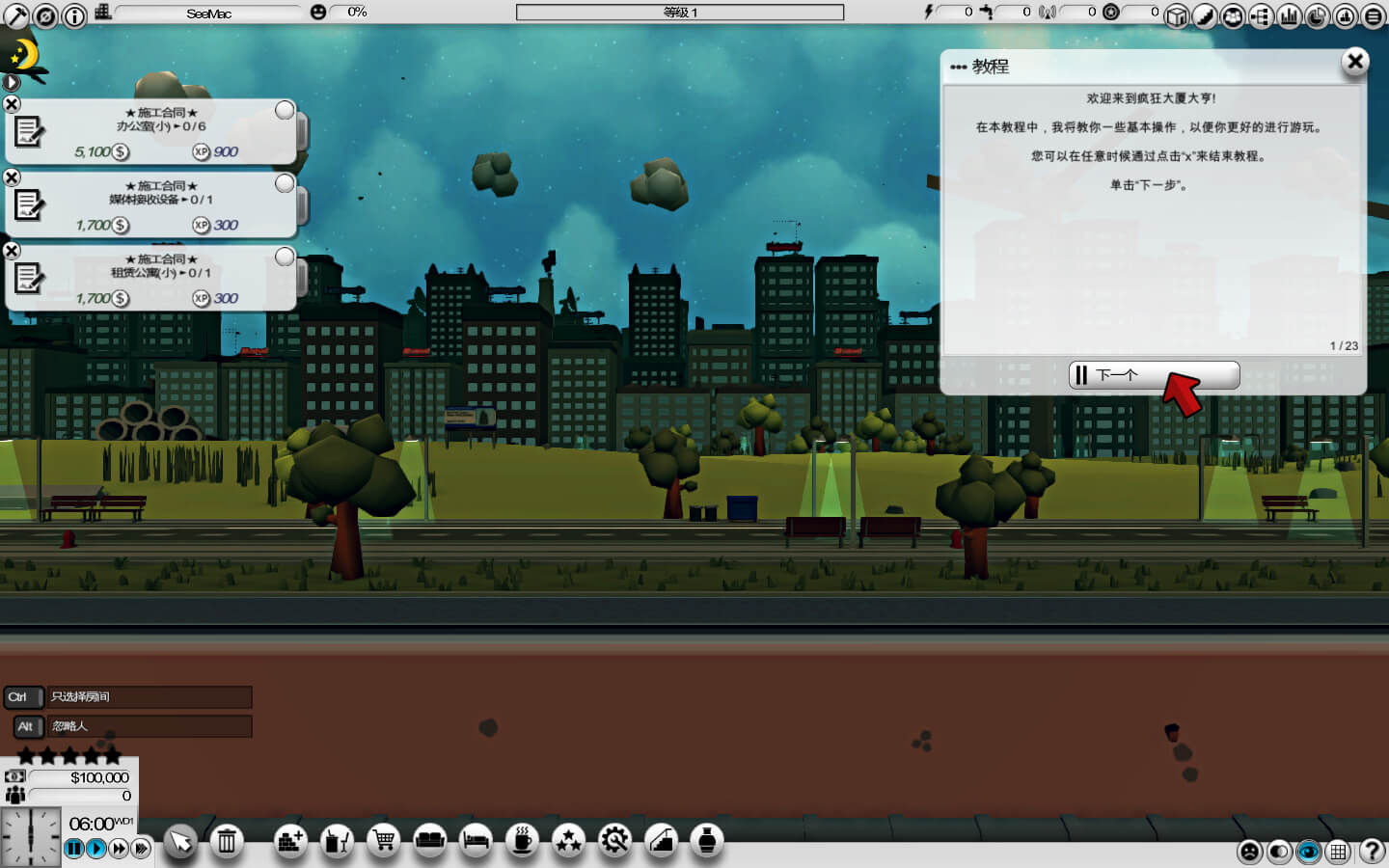Open the hamburger main menu
1389x868 pixels.
[1373, 15]
